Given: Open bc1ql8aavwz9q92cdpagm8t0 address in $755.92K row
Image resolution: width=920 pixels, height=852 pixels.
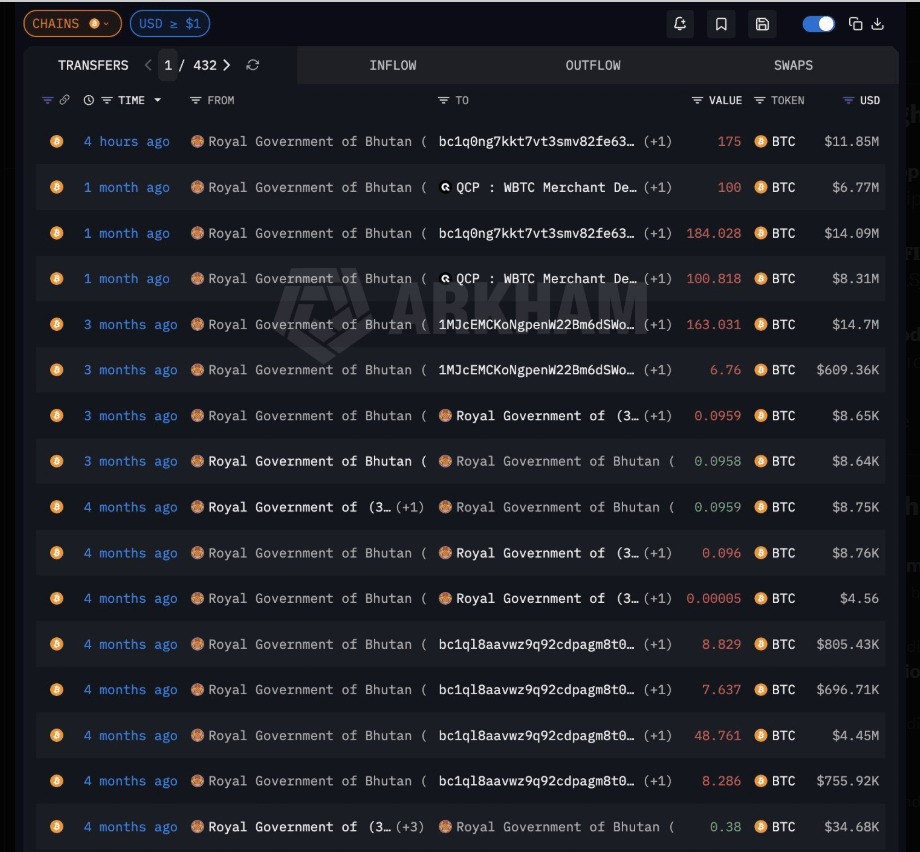Looking at the screenshot, I should click(536, 781).
